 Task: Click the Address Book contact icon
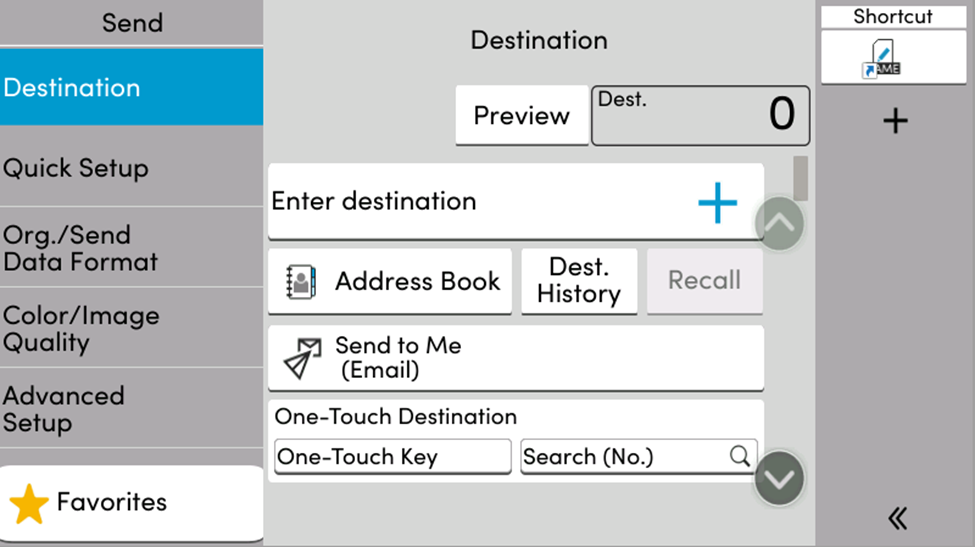pos(301,282)
